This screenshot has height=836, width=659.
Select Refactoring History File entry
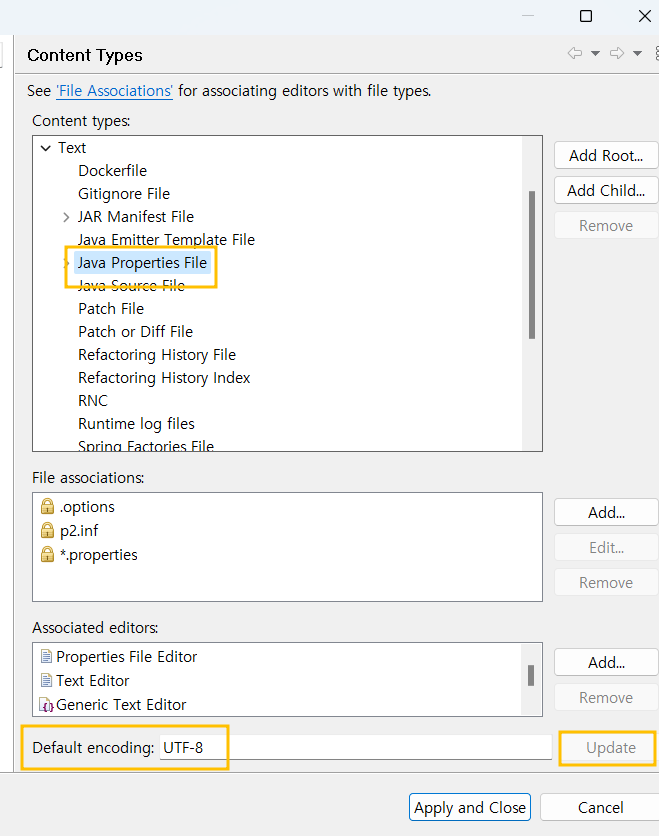(157, 355)
